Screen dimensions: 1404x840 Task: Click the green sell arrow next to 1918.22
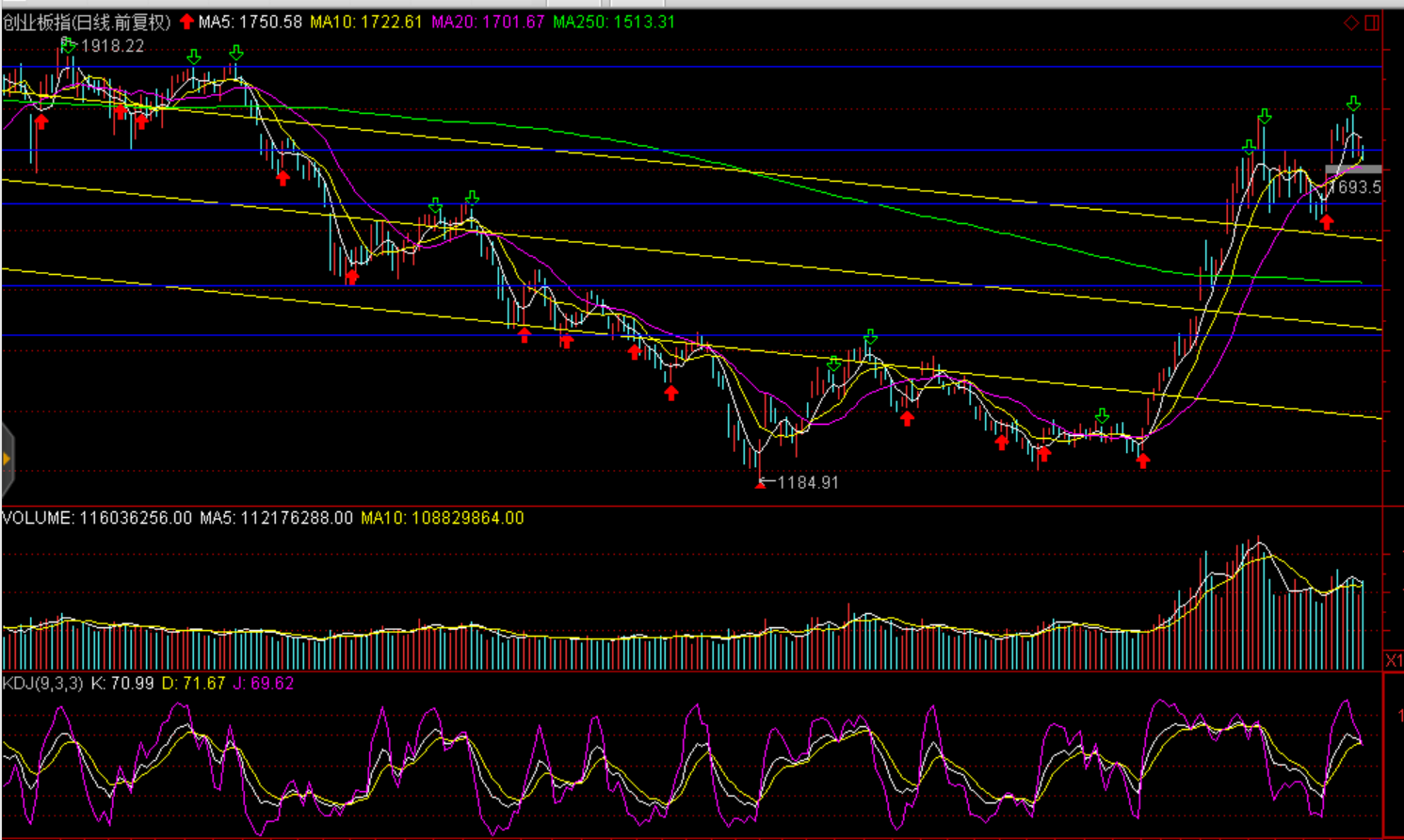click(x=68, y=44)
